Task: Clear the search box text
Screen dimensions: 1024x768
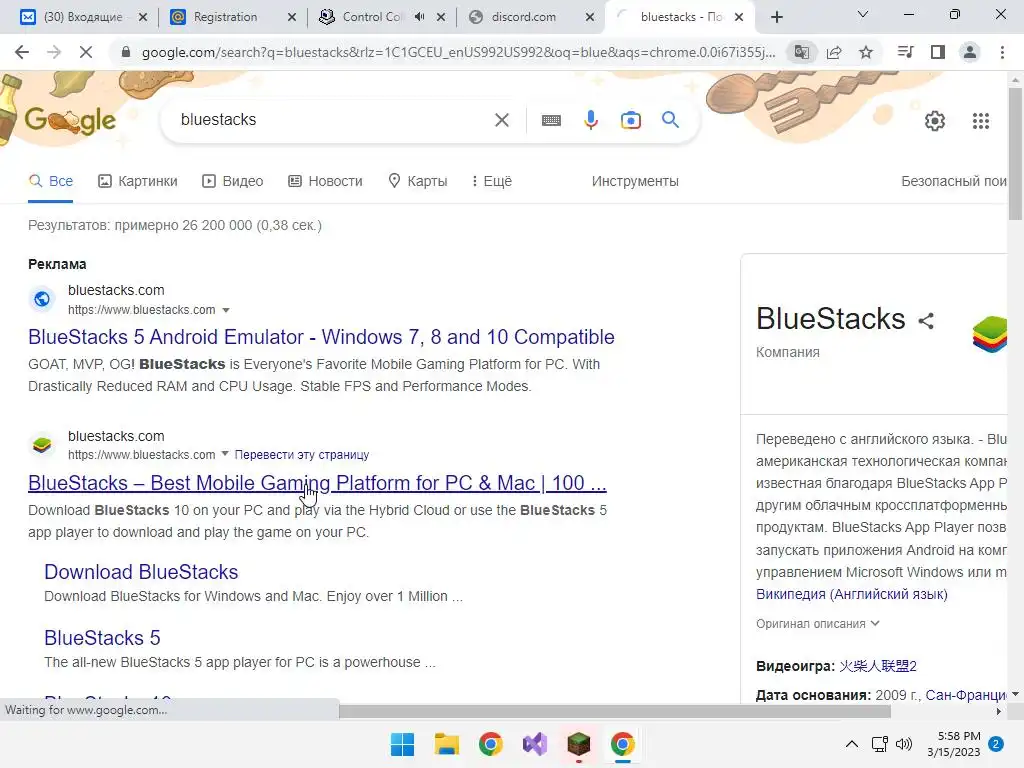Action: [502, 120]
